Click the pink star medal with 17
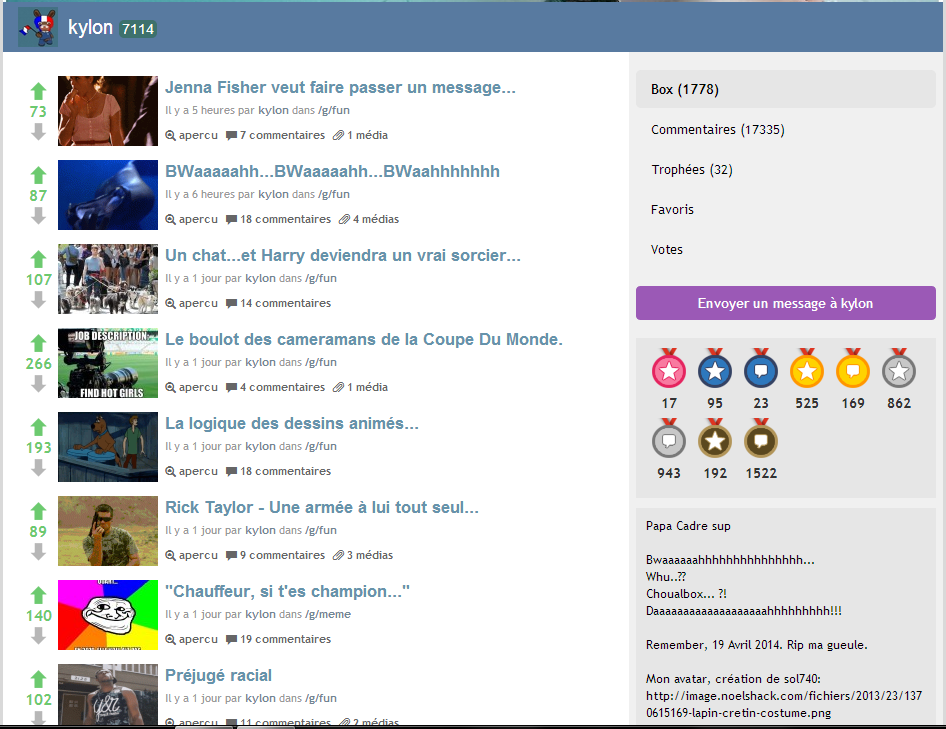This screenshot has width=946, height=729. click(668, 370)
